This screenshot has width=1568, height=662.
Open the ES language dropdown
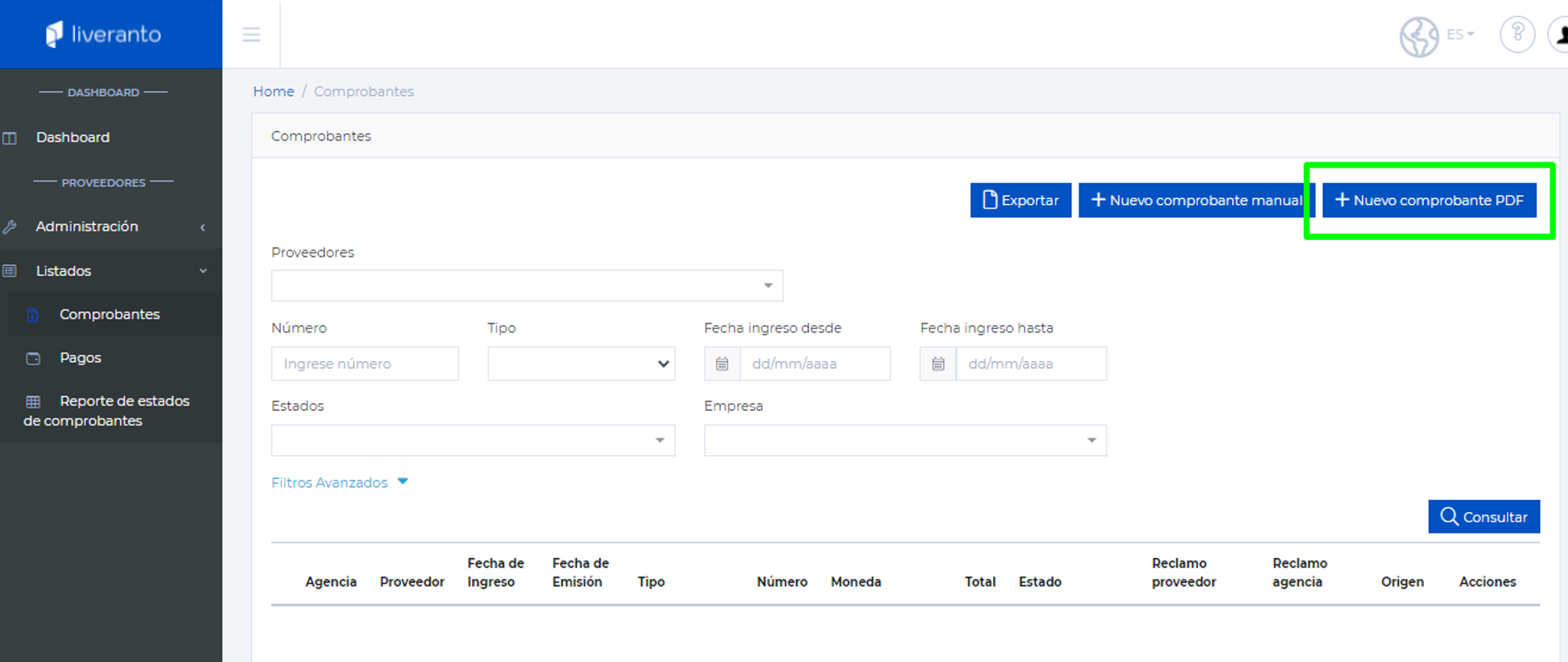pos(1461,35)
